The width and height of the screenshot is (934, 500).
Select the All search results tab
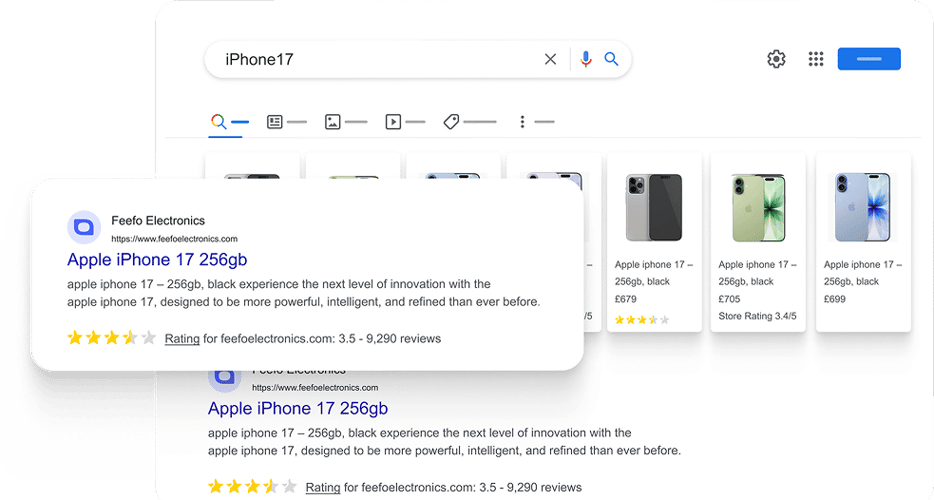[229, 122]
